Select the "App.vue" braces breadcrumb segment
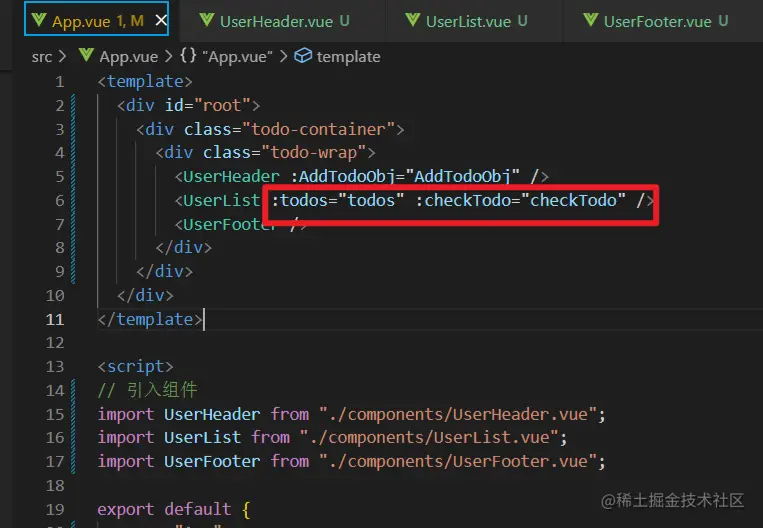Image resolution: width=763 pixels, height=528 pixels. tap(237, 57)
